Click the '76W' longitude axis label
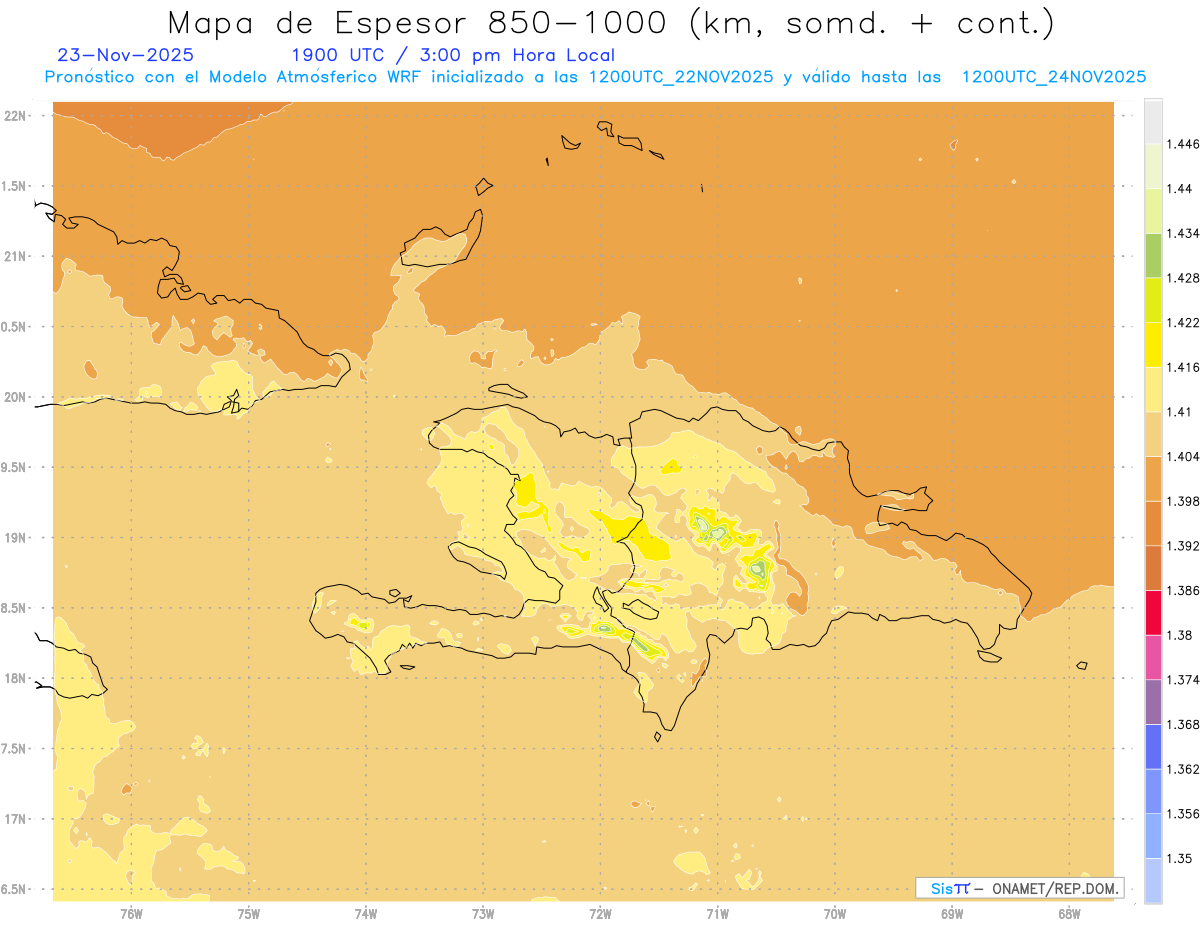 click(131, 913)
